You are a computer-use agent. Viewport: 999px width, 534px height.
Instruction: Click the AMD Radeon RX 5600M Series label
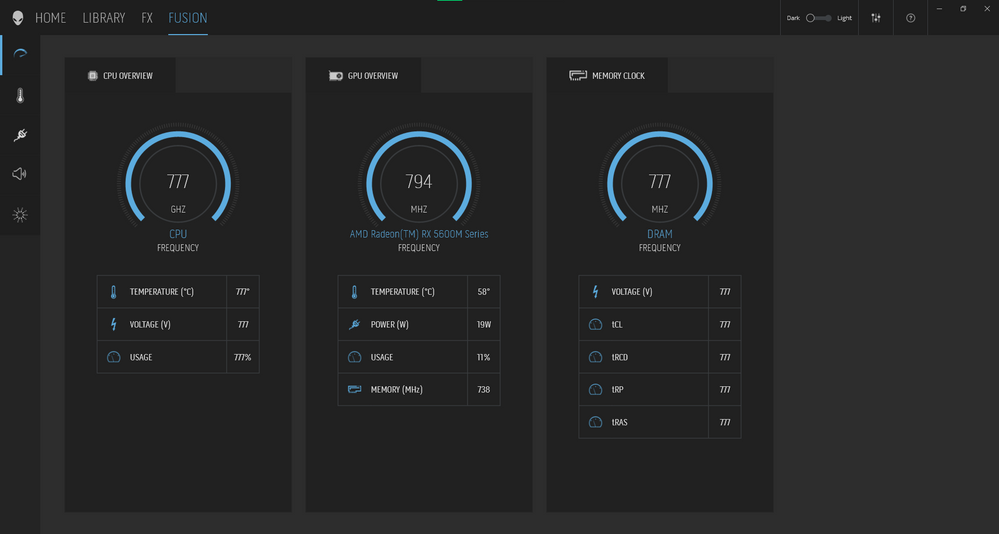[419, 234]
